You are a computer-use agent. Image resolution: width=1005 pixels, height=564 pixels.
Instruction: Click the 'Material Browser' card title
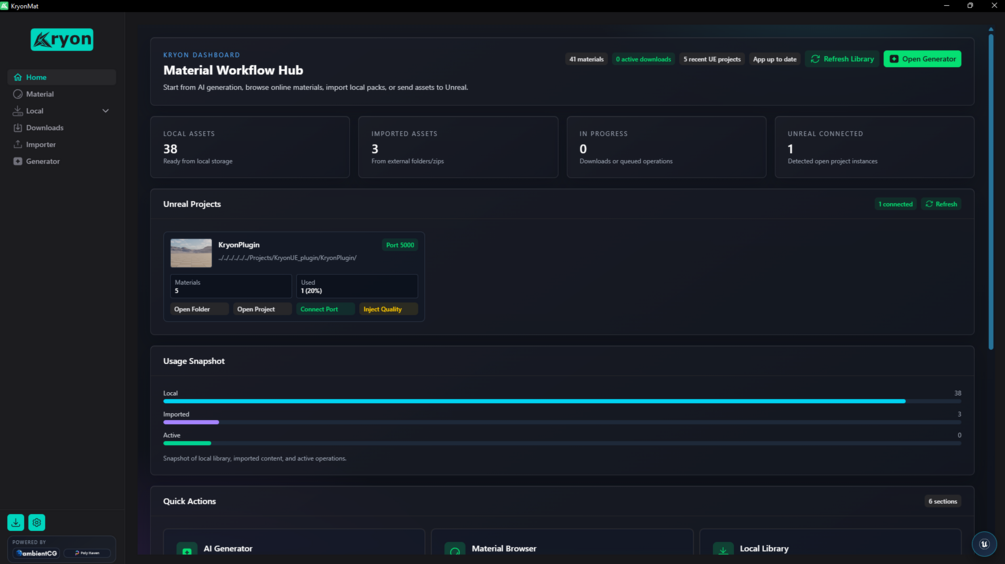pyautogui.click(x=504, y=549)
